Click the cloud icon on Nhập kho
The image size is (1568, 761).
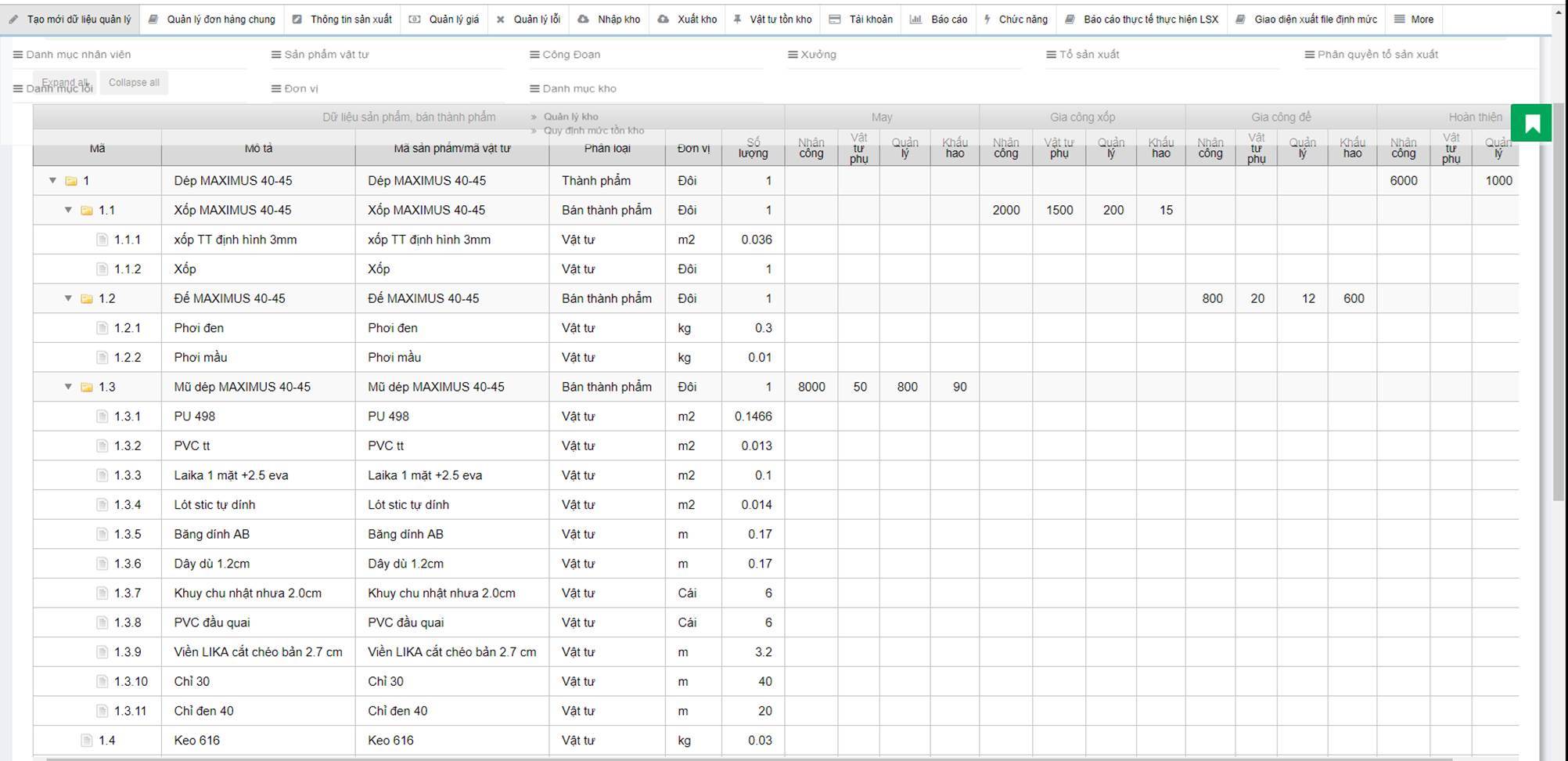click(x=583, y=20)
